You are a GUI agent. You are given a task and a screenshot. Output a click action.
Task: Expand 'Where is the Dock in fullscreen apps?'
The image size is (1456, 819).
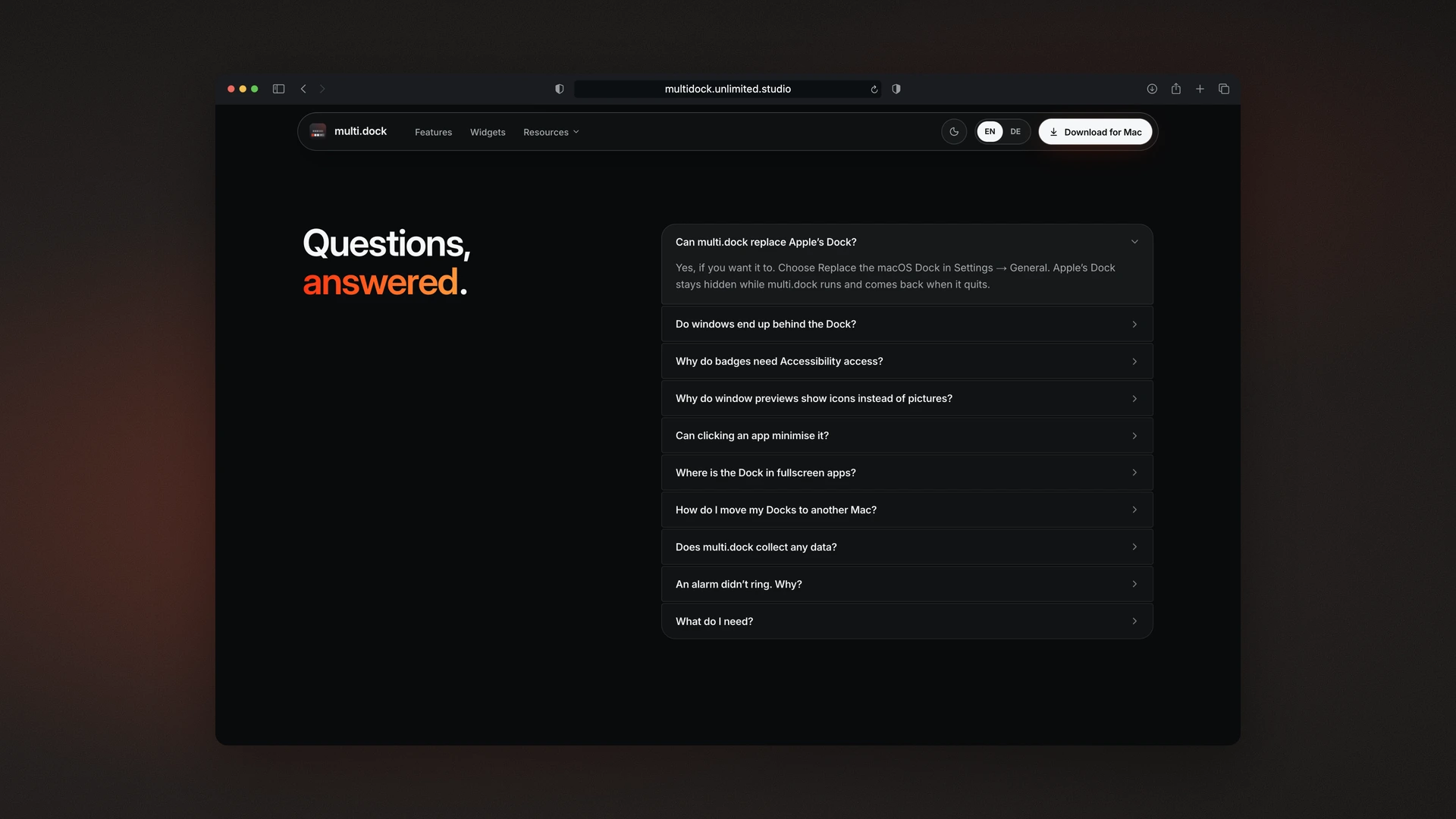point(907,472)
